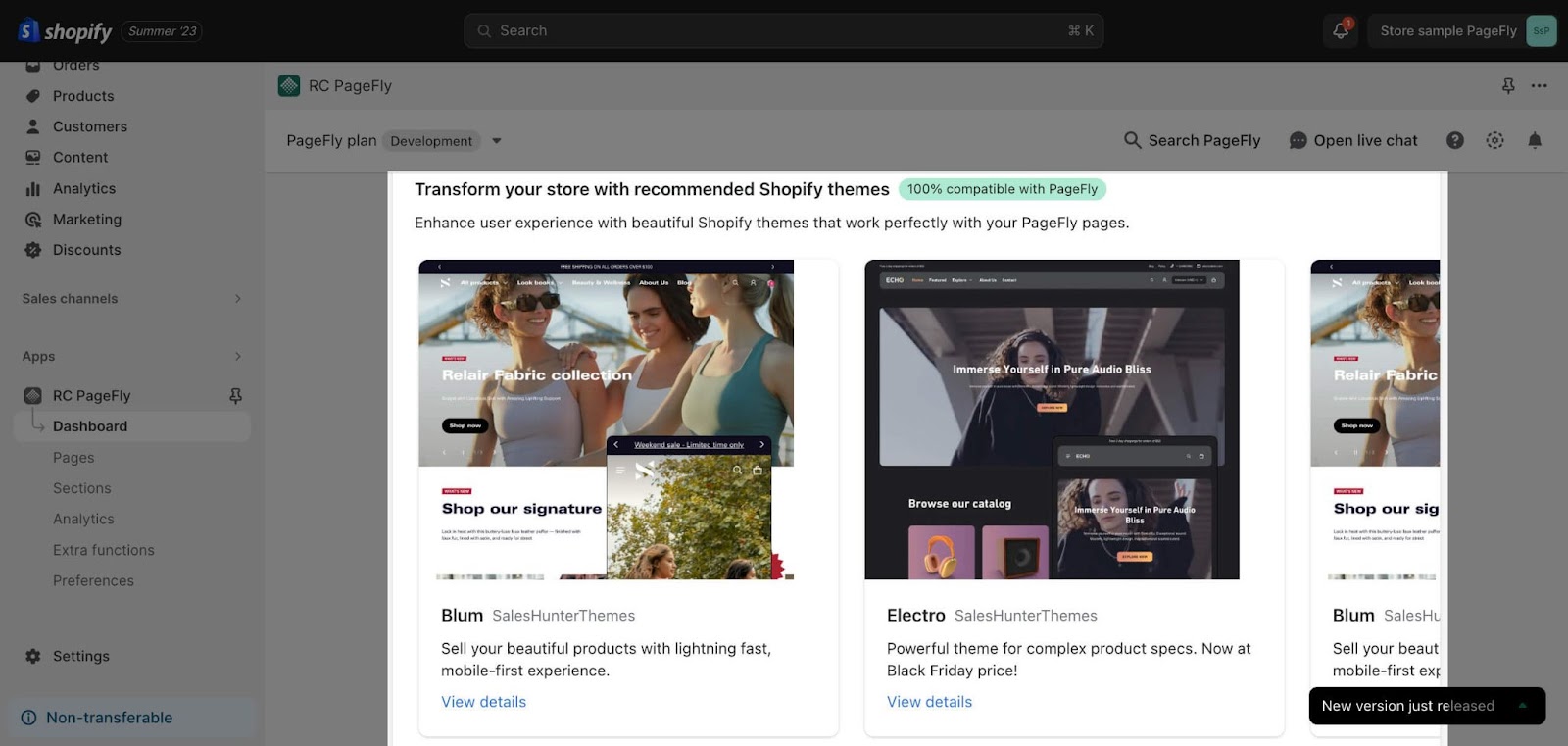Open the PageFly notifications bell icon
Viewport: 1568px width, 746px height.
(1535, 141)
